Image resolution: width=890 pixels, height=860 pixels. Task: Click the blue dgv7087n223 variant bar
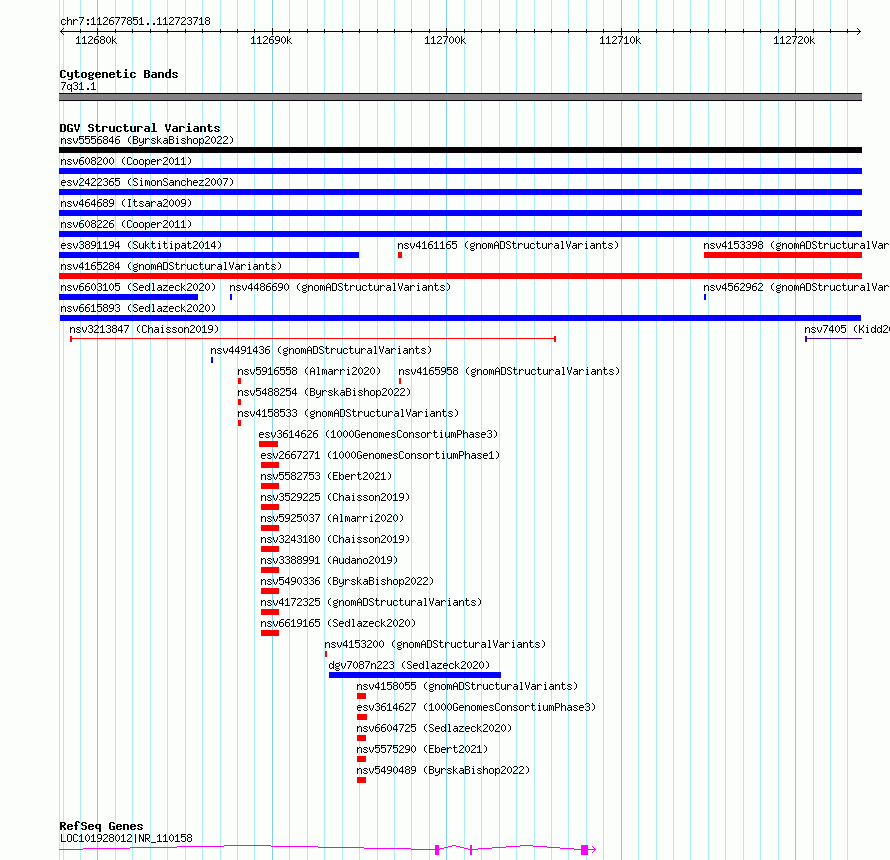(x=415, y=675)
